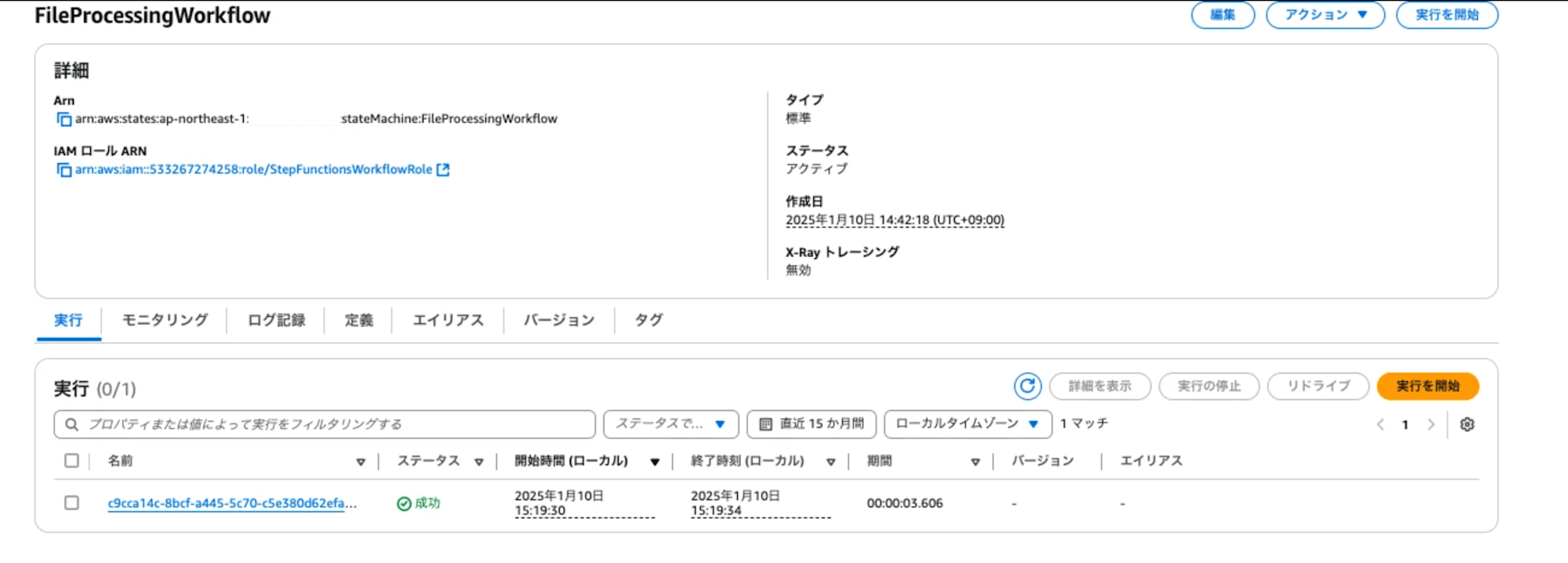Screen dimensions: 1568x563
Task: Sort by 名前 column arrow
Action: (361, 462)
